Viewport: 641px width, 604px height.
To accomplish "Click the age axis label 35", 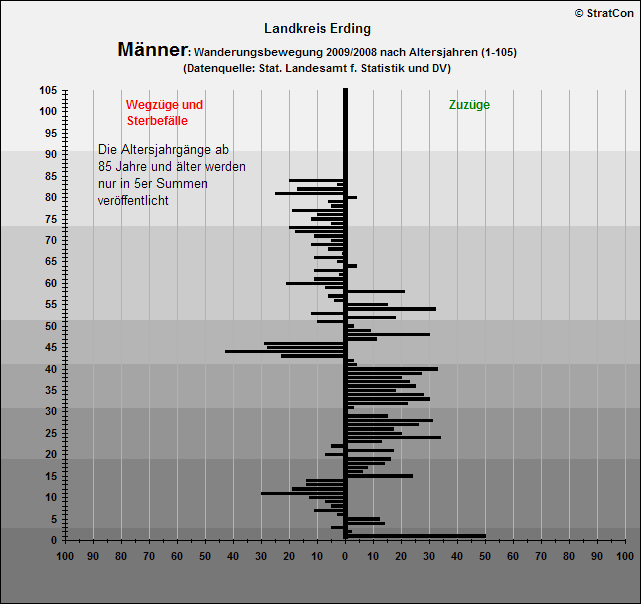I will tap(51, 391).
